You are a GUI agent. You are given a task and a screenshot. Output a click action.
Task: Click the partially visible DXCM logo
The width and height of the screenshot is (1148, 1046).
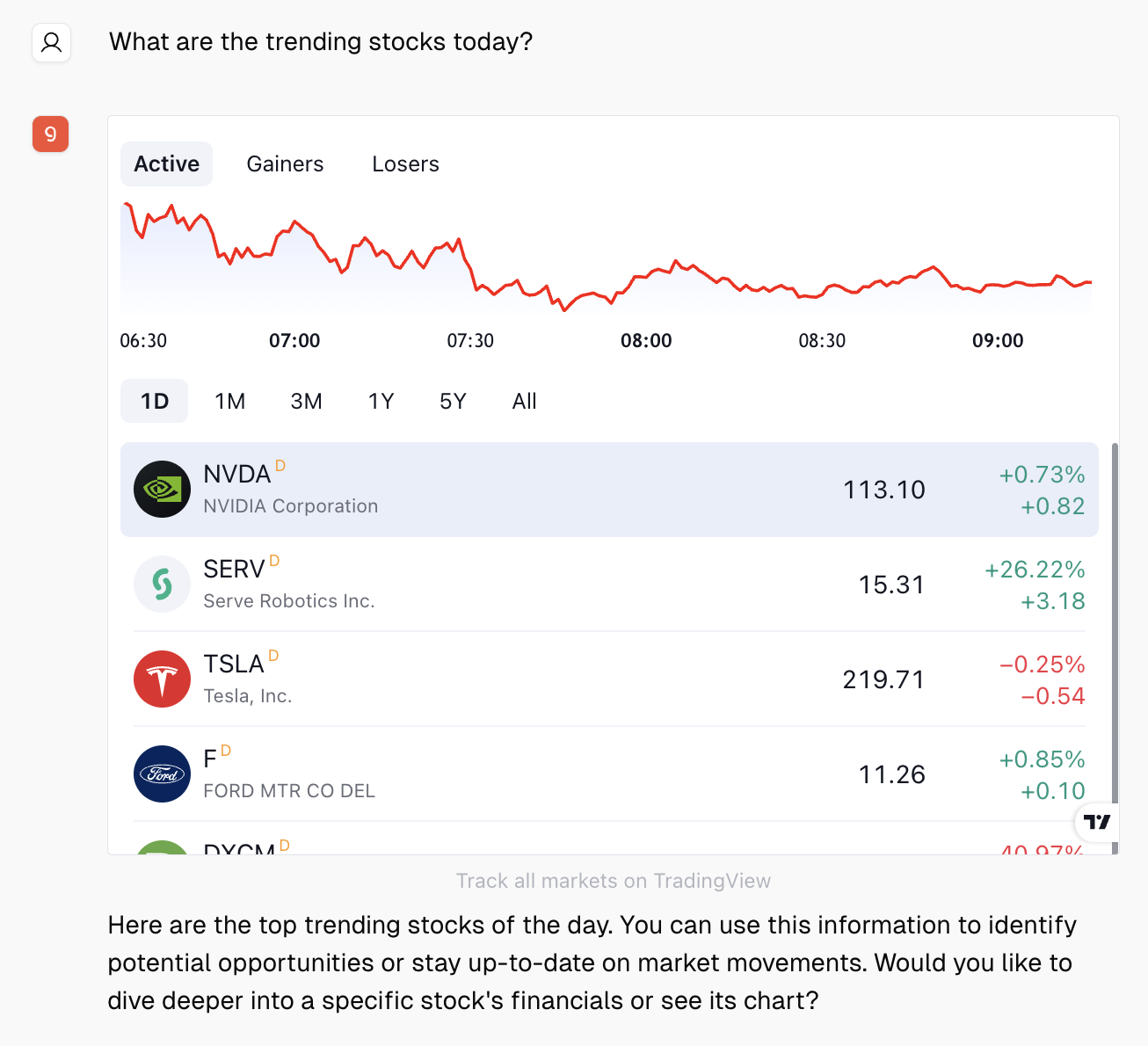click(162, 847)
